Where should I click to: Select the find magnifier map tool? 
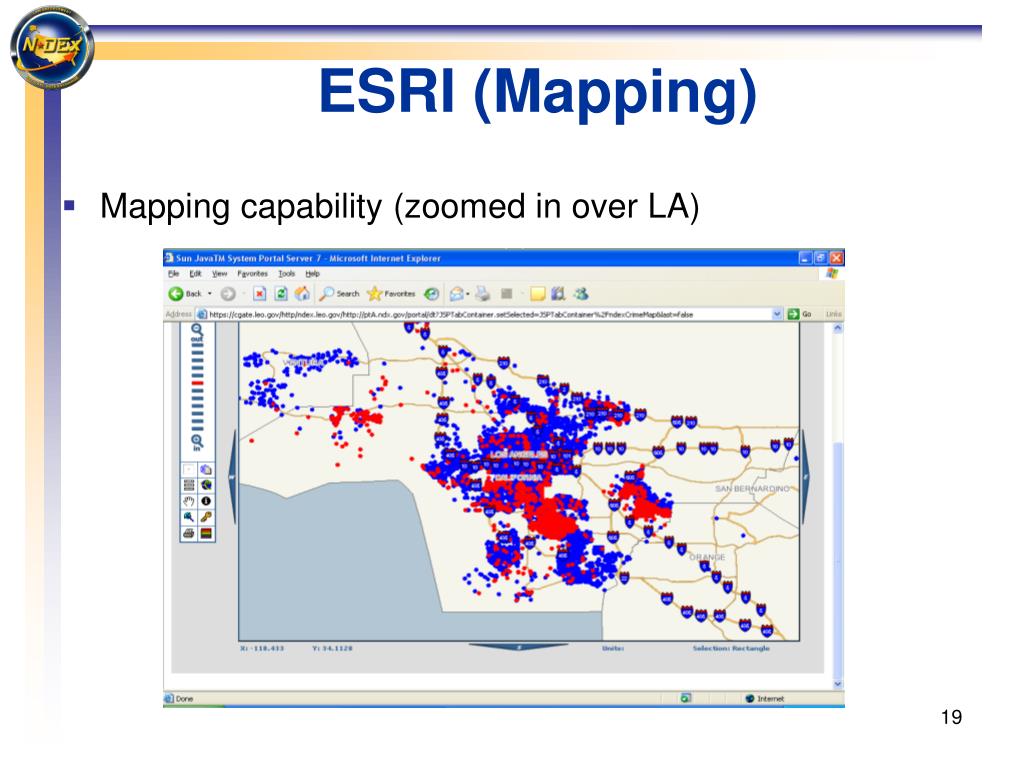pos(189,517)
